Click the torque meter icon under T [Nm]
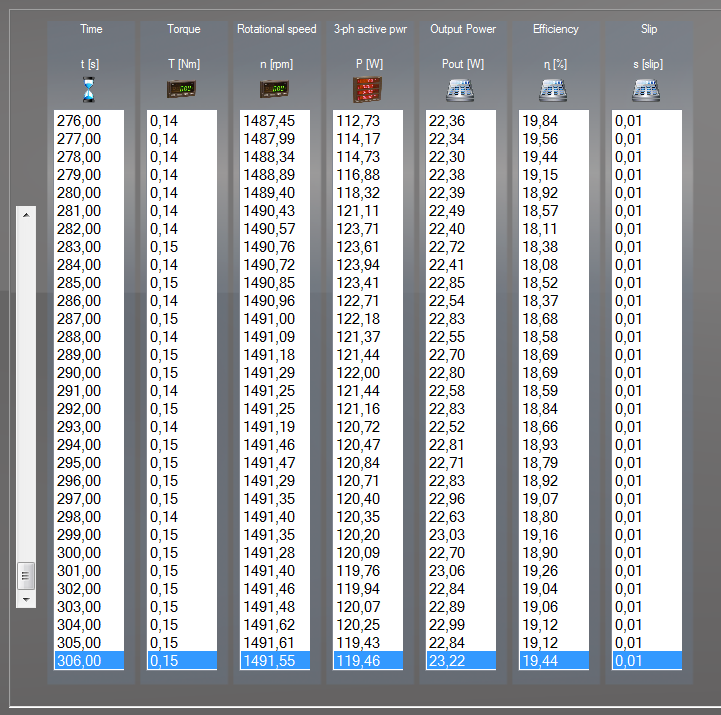This screenshot has width=721, height=715. (x=181, y=89)
